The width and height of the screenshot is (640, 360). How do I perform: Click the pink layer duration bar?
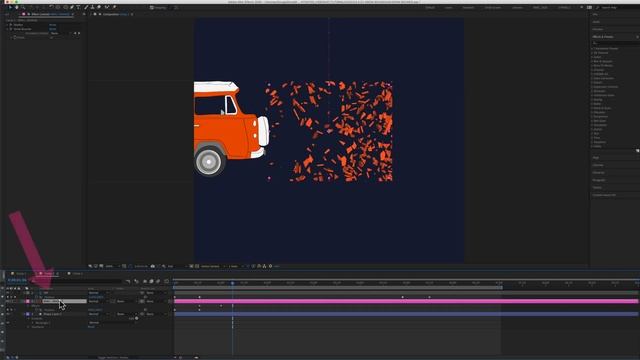[406, 301]
